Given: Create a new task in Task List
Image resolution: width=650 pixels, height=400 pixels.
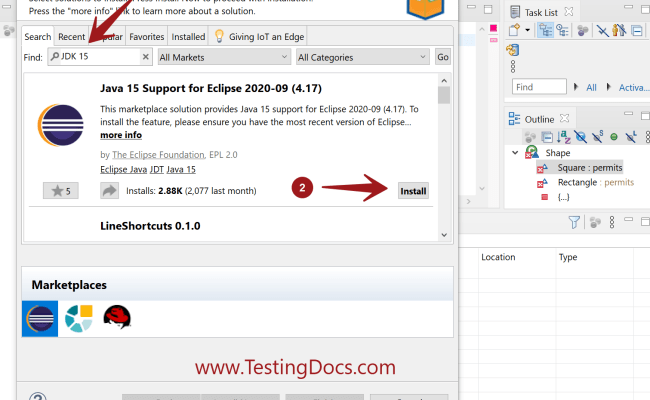Looking at the screenshot, I should 514,30.
